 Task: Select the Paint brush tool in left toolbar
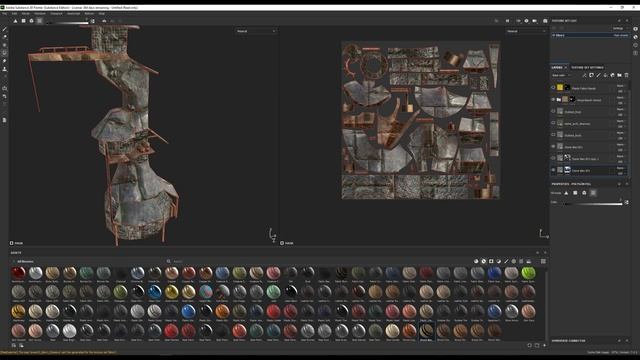(x=4, y=29)
